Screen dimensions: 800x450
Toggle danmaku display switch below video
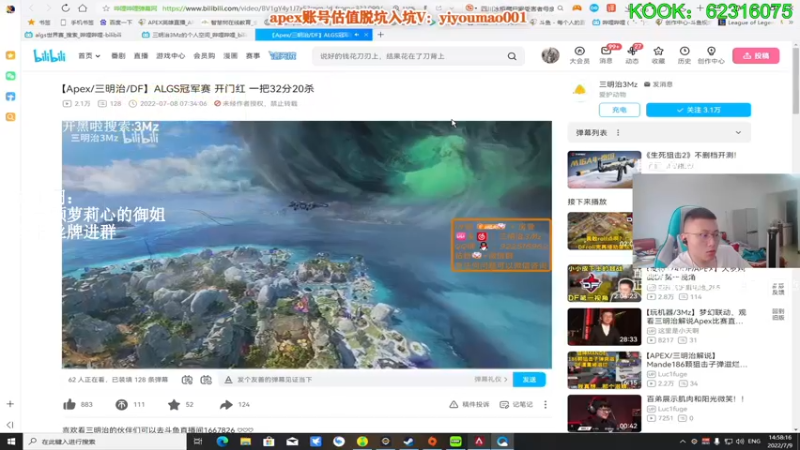[x=187, y=380]
